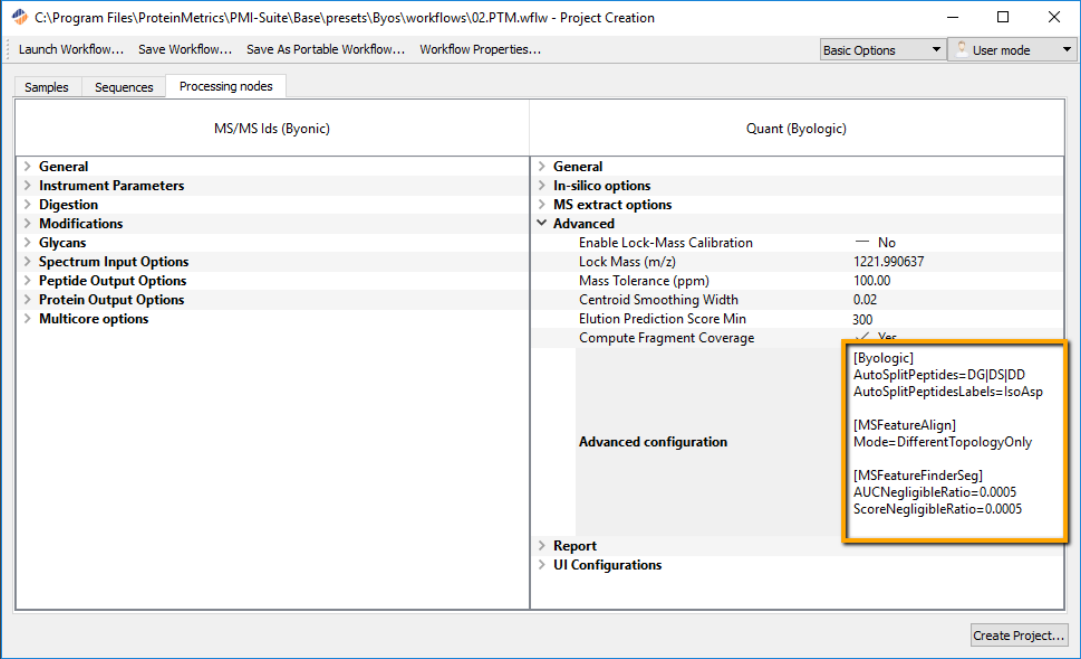Toggle Compute Fragment Coverage checkbox
The width and height of the screenshot is (1081, 659).
click(x=862, y=337)
